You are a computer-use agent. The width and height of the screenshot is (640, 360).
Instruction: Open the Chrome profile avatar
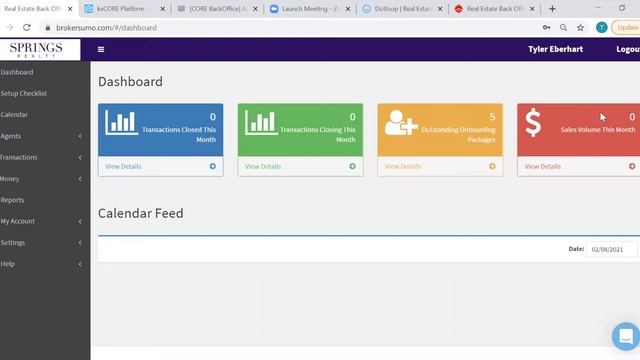pyautogui.click(x=602, y=28)
